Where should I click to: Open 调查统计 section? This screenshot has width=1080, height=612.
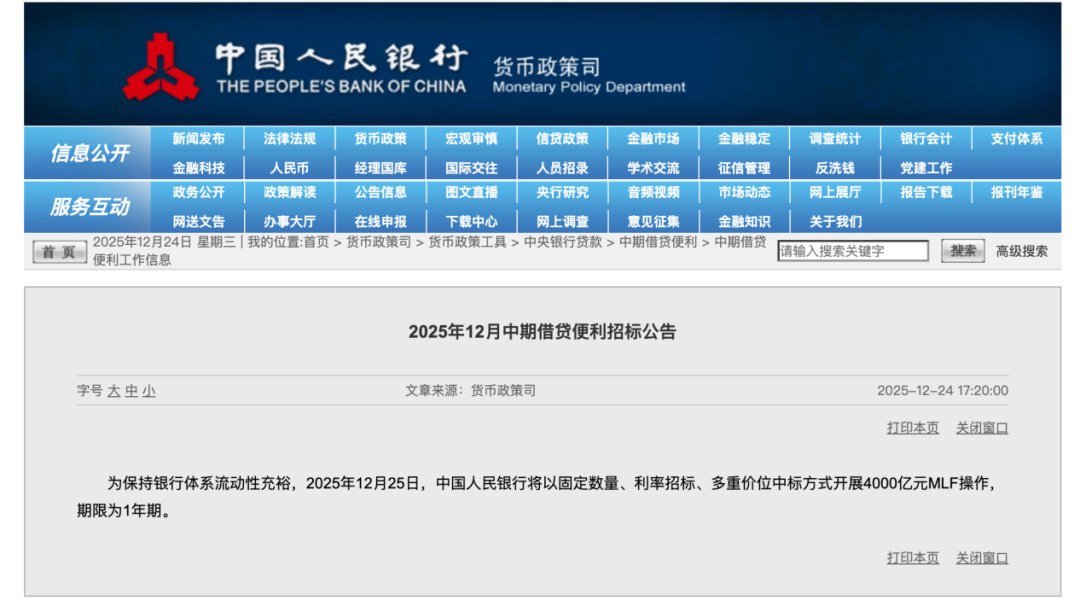coord(835,139)
